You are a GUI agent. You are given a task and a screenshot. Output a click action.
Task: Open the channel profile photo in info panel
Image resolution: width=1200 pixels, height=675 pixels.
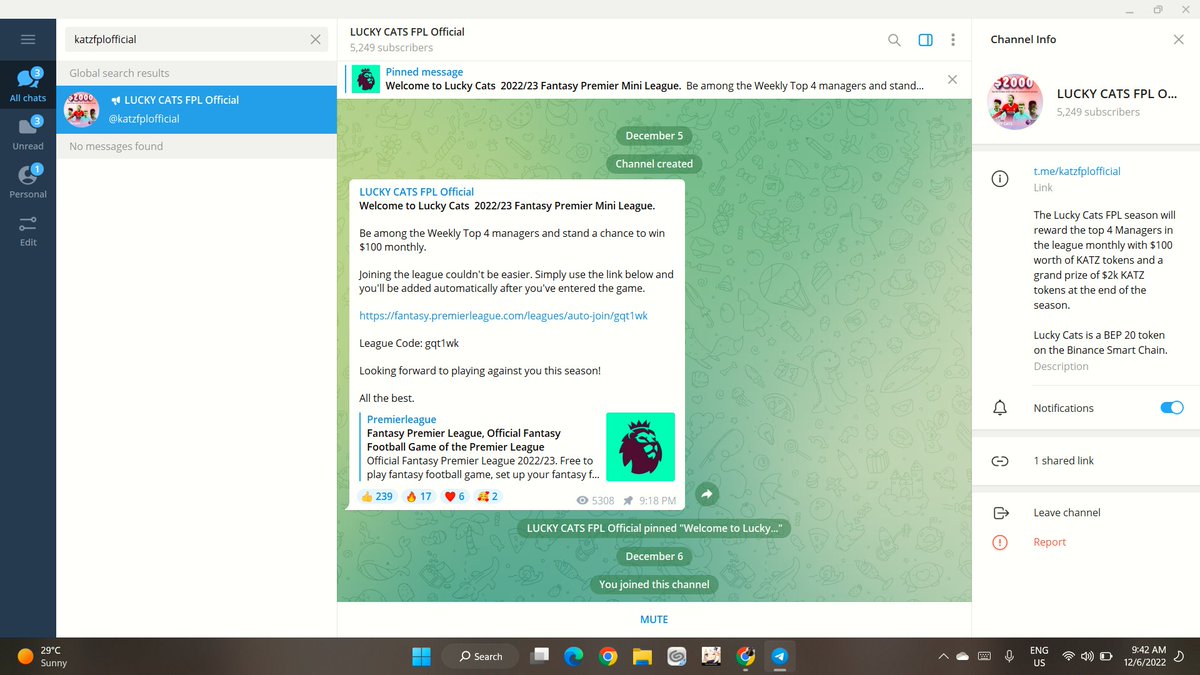[x=1016, y=102]
